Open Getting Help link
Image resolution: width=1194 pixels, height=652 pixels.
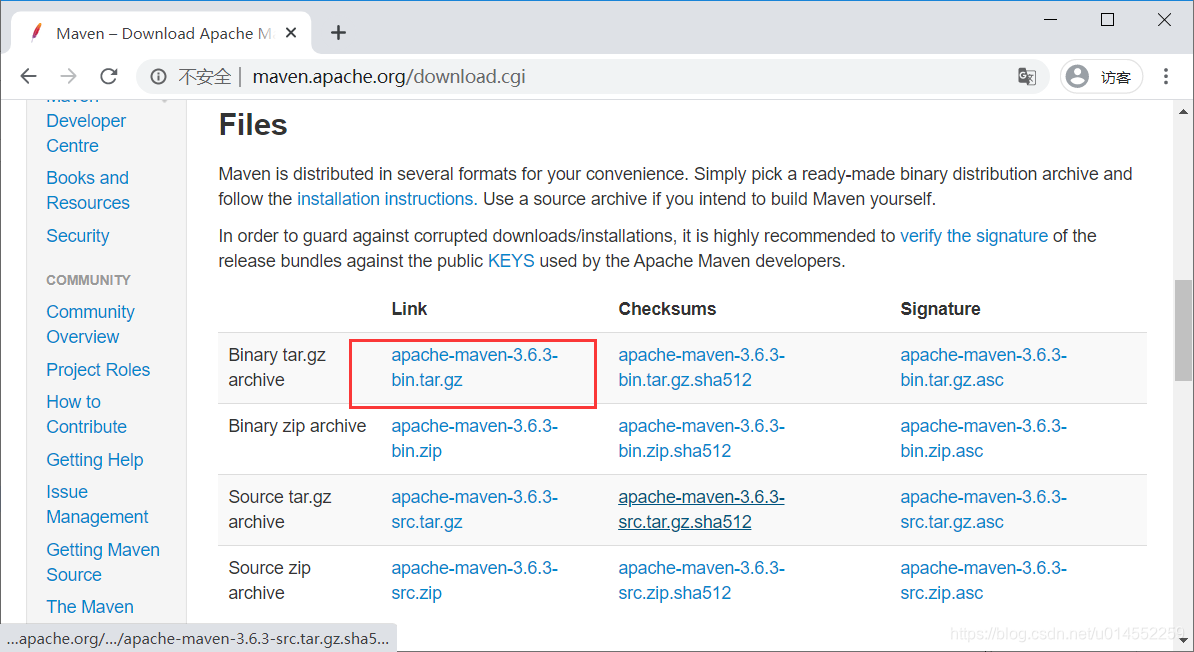point(94,460)
